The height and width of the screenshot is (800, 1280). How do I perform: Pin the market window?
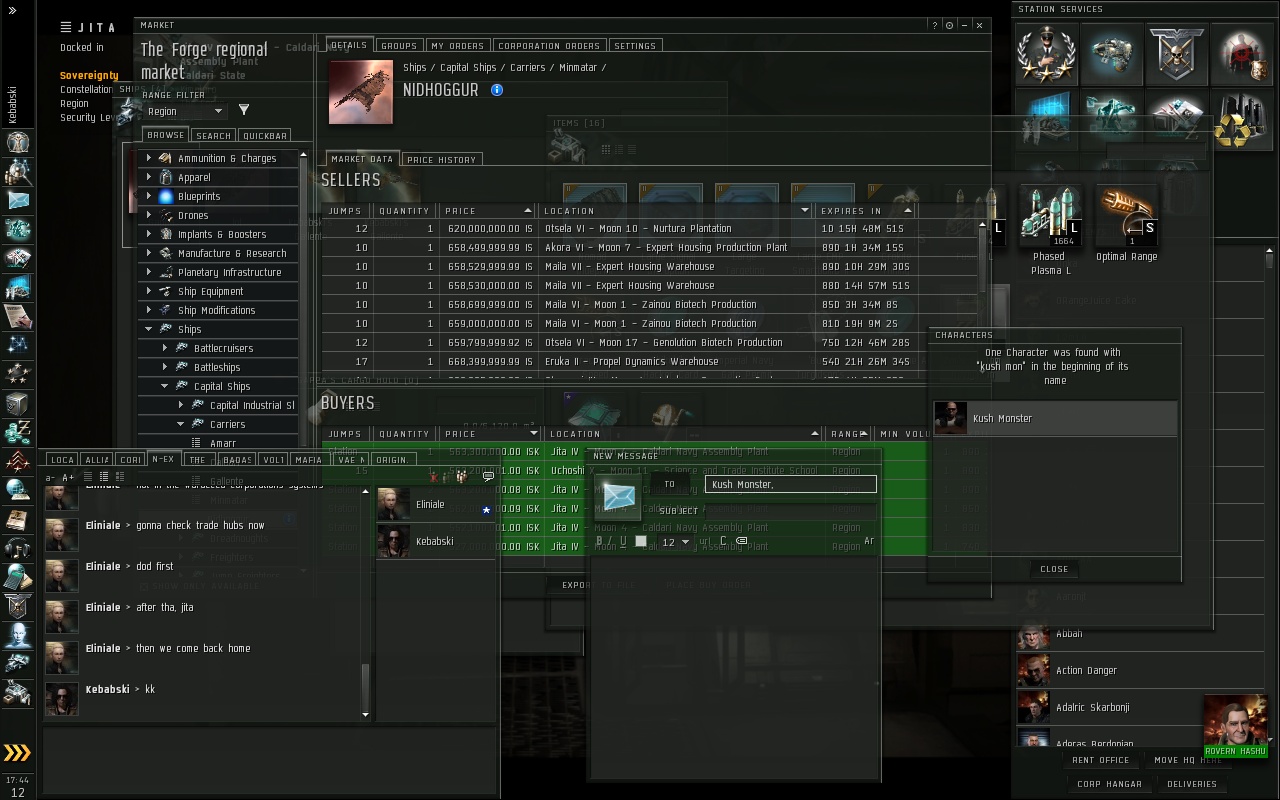click(x=949, y=25)
